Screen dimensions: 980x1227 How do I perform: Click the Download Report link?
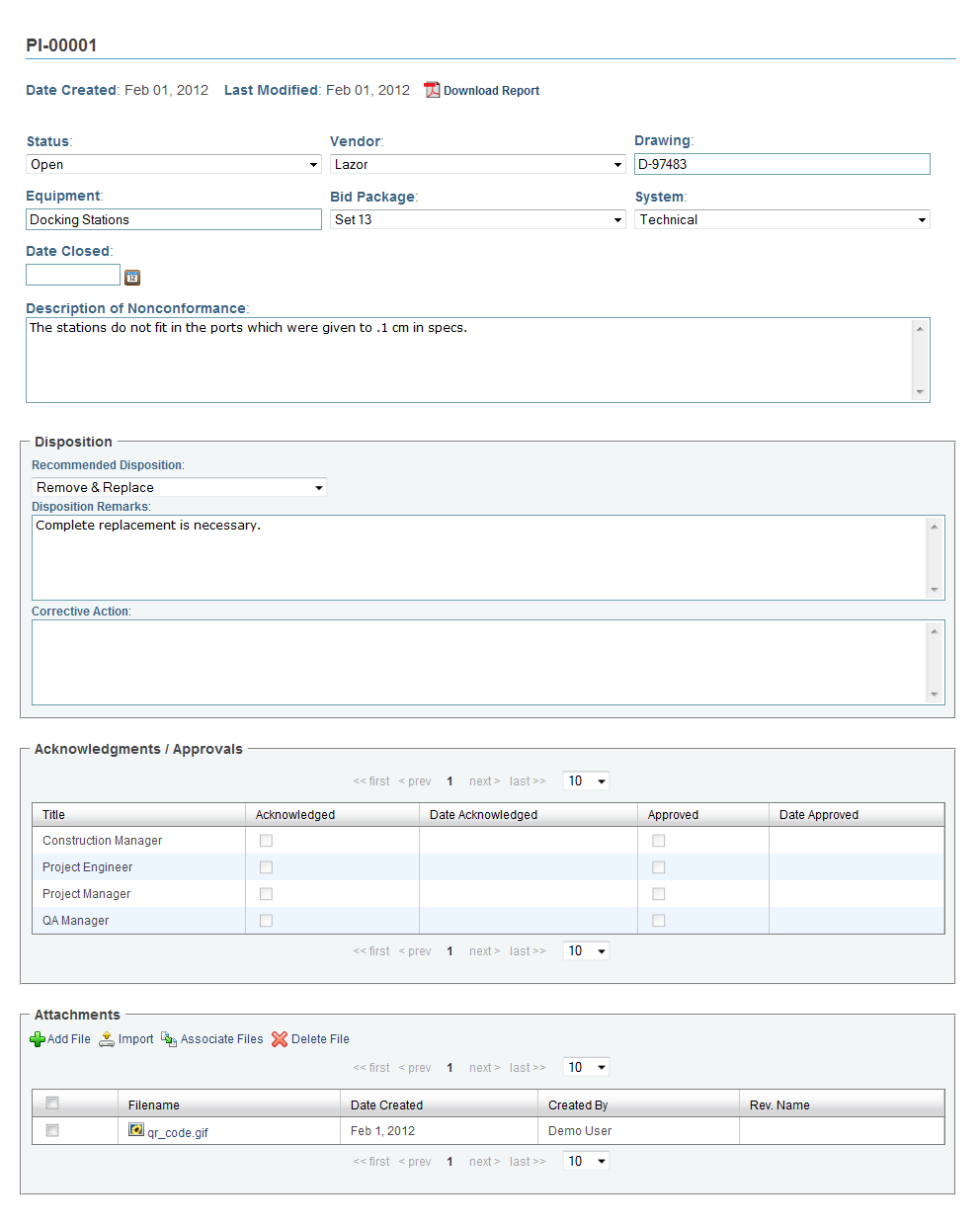click(491, 91)
